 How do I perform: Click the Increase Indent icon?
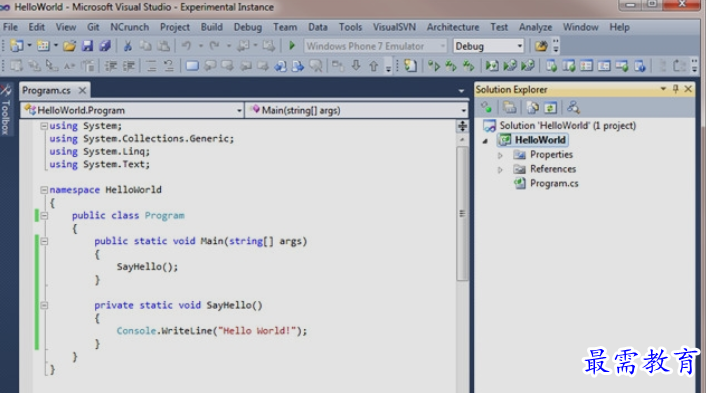point(129,66)
